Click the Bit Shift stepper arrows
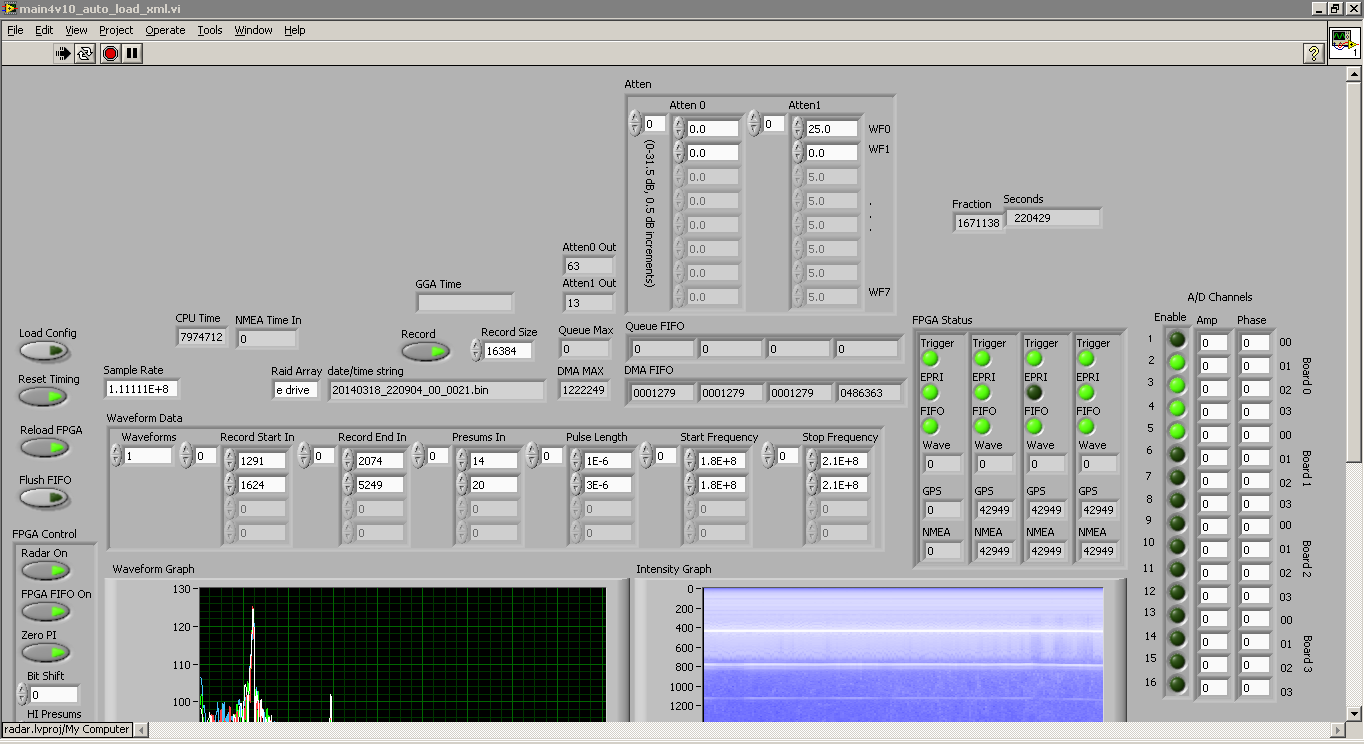 point(22,694)
